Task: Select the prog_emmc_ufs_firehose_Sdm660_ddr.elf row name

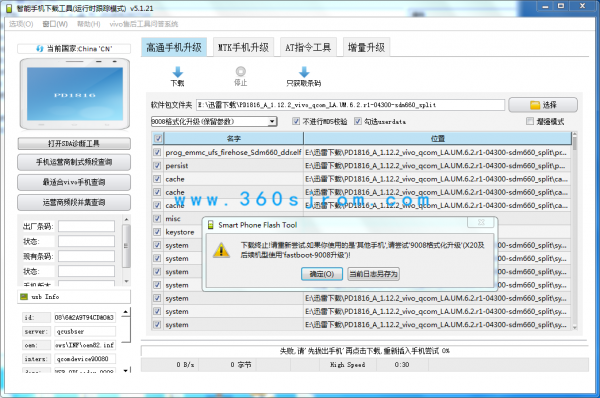Action: tap(233, 152)
